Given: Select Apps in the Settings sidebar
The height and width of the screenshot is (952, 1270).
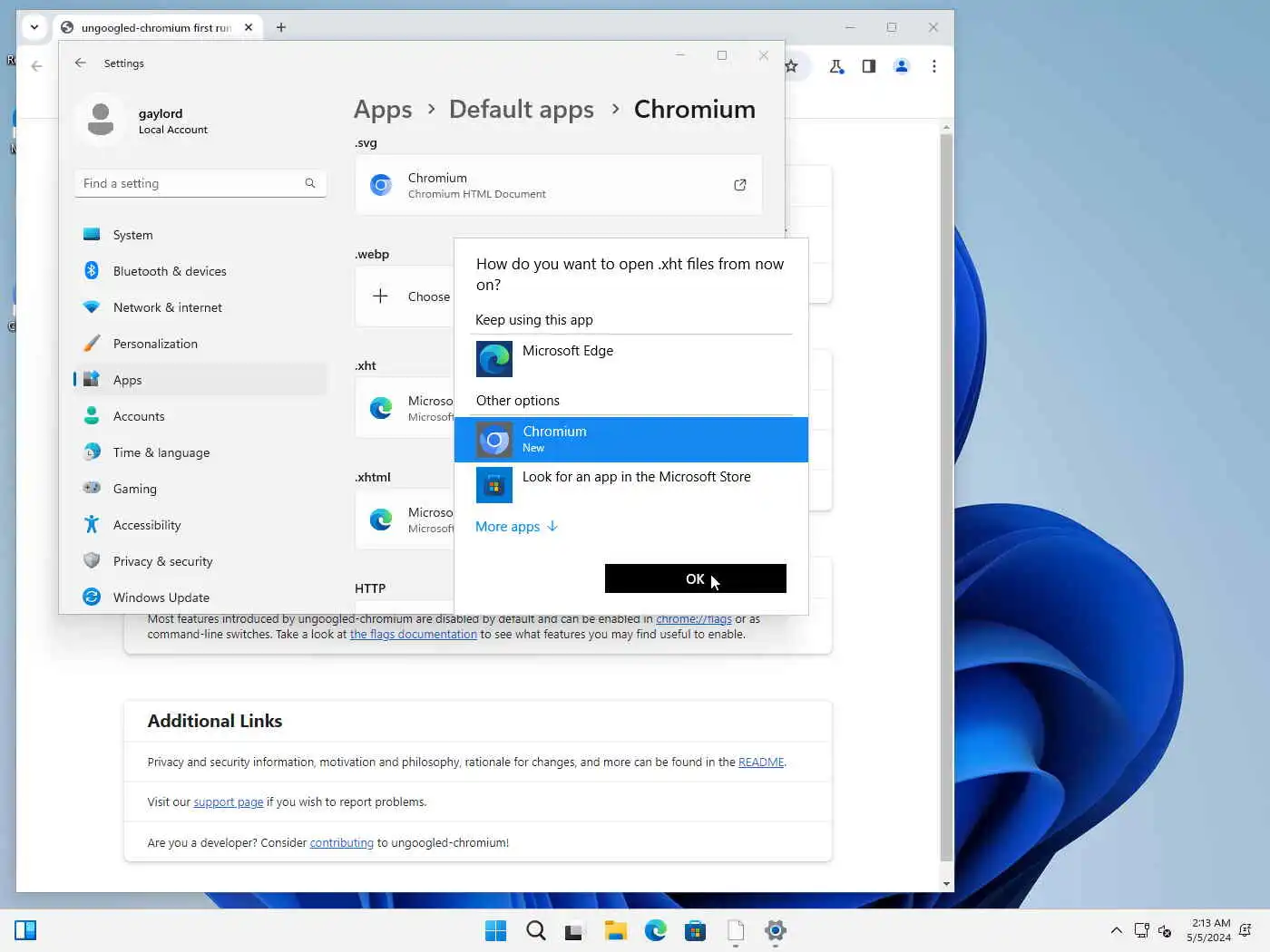Looking at the screenshot, I should 200,380.
